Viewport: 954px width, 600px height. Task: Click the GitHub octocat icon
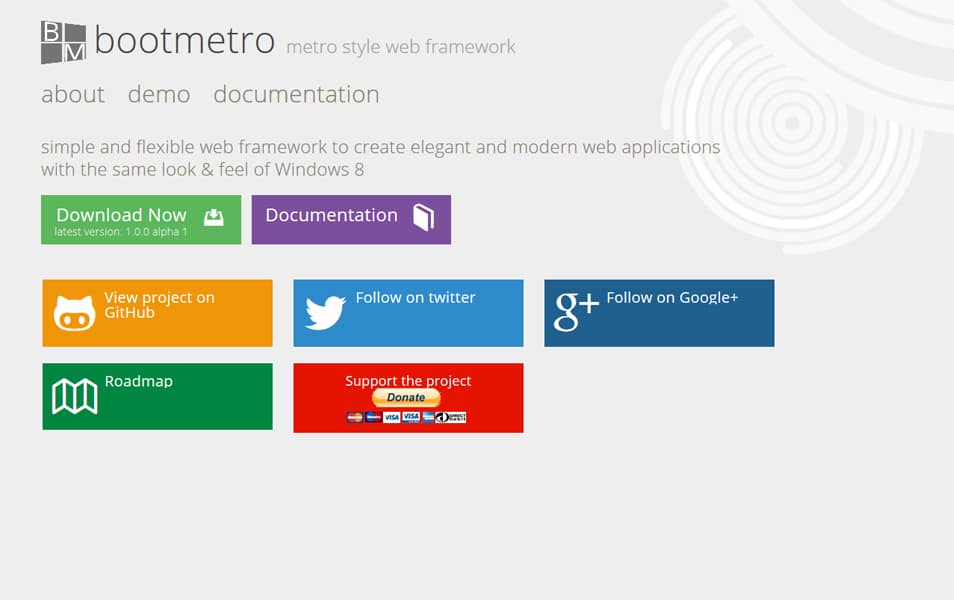[74, 313]
